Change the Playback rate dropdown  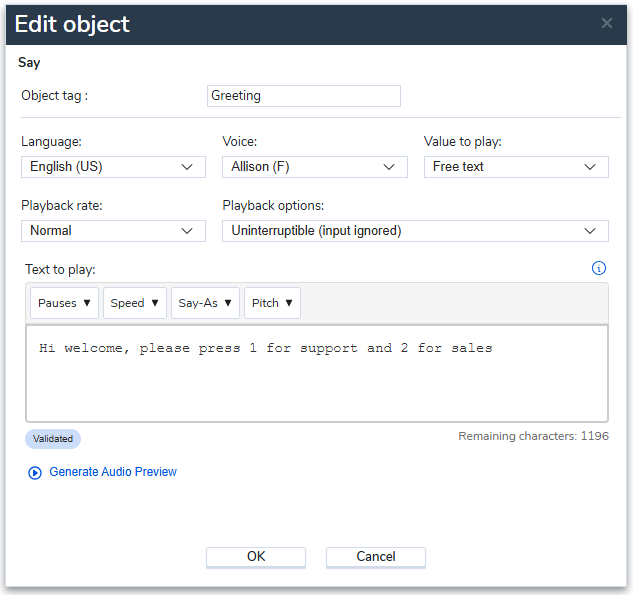pyautogui.click(x=113, y=231)
